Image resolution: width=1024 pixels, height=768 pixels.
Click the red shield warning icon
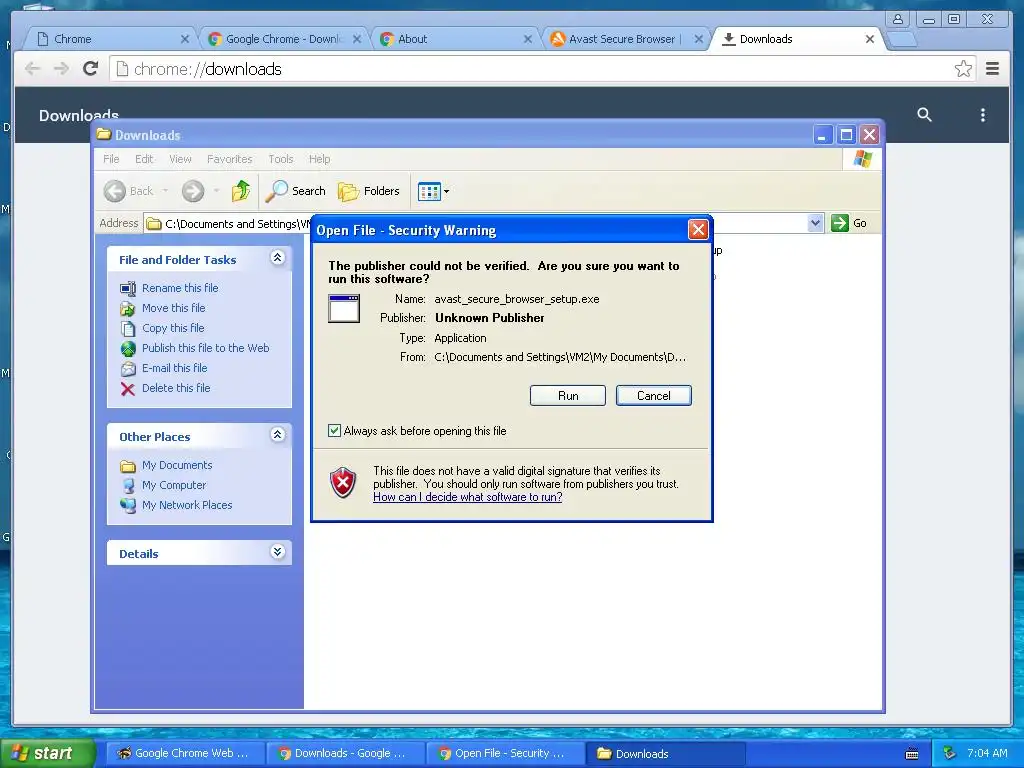pyautogui.click(x=344, y=483)
